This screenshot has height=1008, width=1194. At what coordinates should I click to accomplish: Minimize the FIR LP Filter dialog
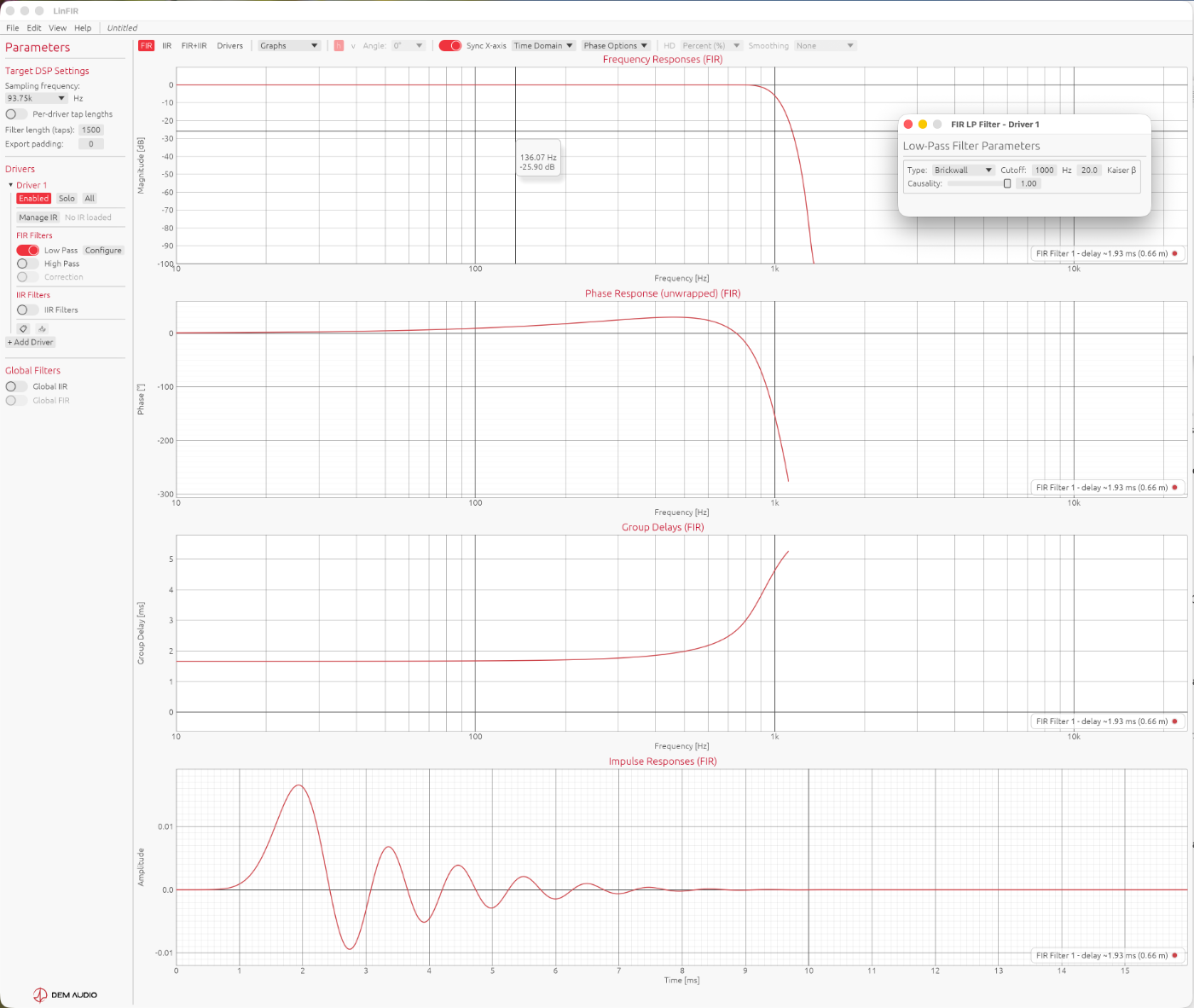tap(923, 125)
